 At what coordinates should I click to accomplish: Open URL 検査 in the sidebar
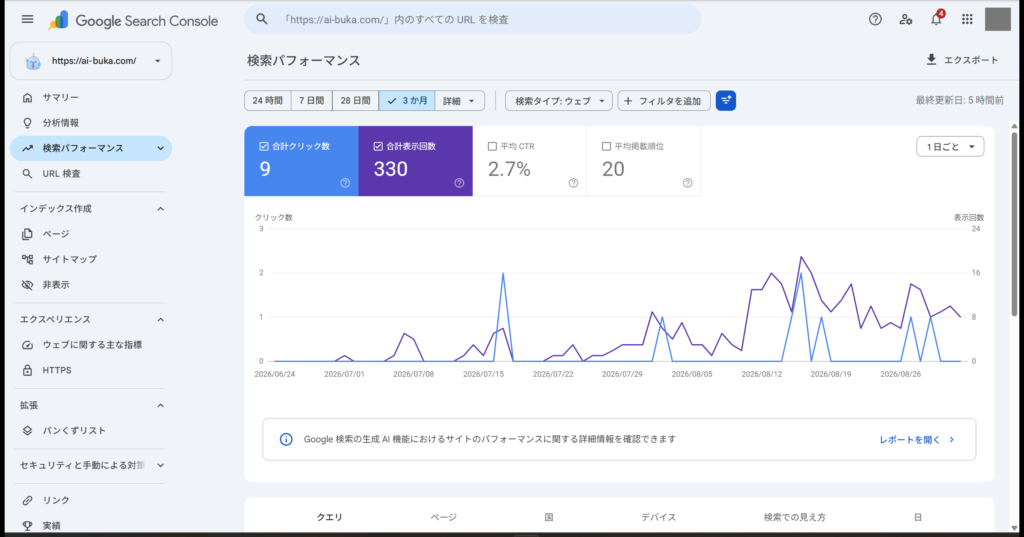tap(91, 174)
